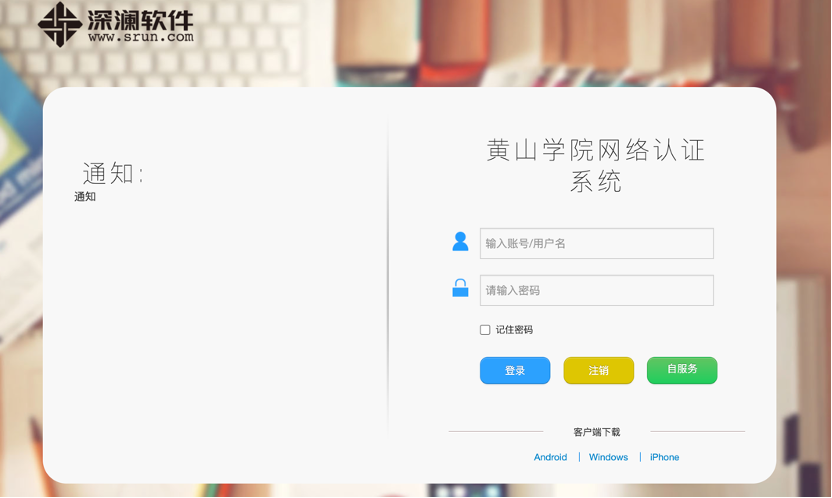Click the blue padlock password icon
Image resolution: width=832 pixels, height=498 pixels.
point(460,288)
